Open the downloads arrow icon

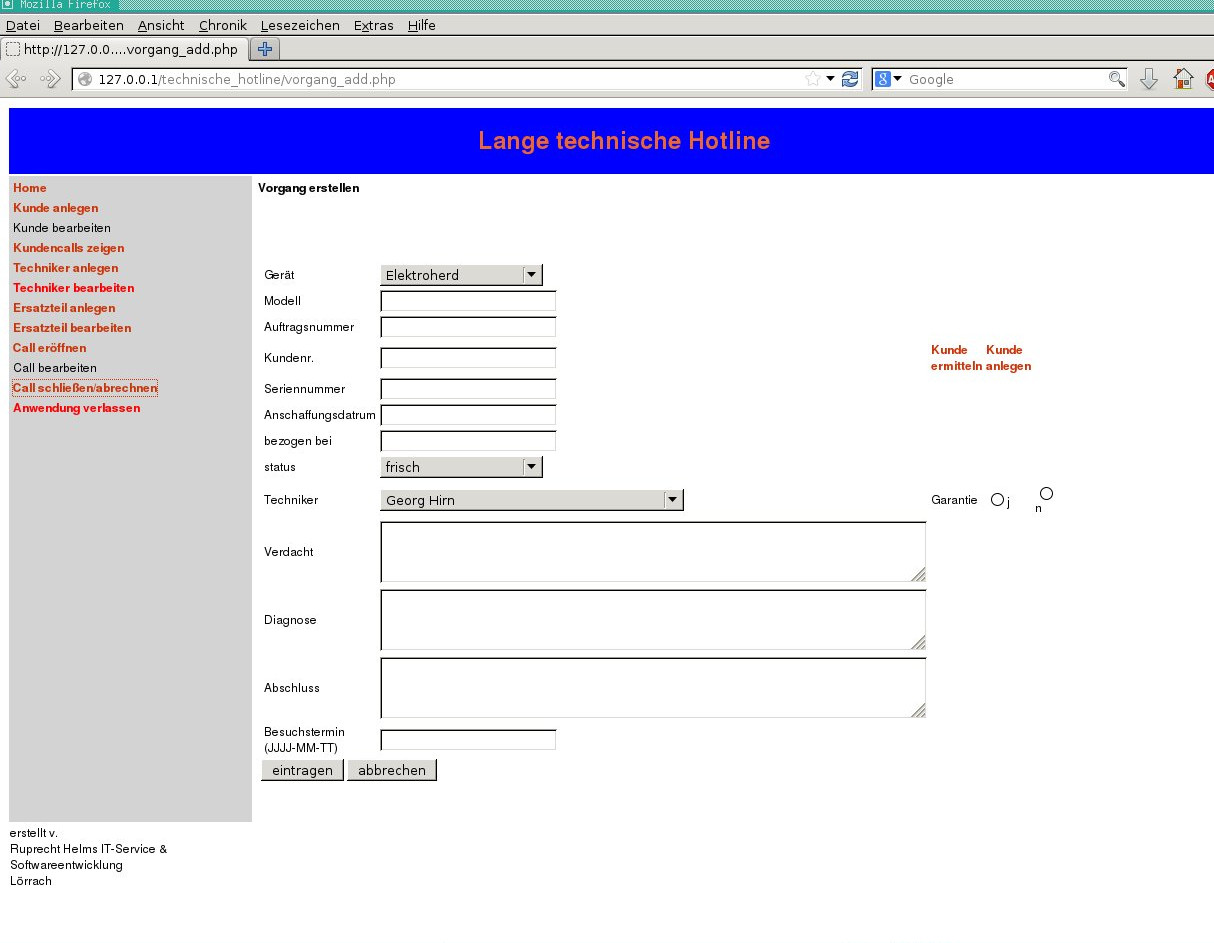(x=1149, y=79)
